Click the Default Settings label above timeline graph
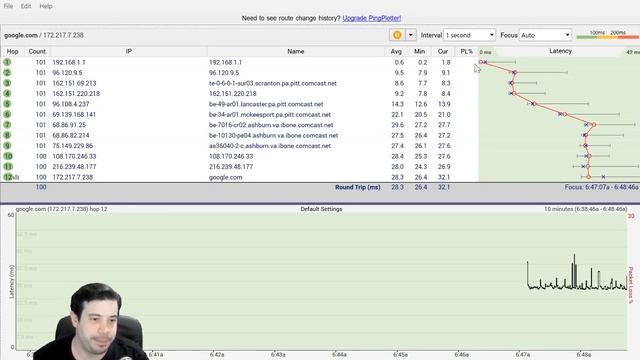Image resolution: width=640 pixels, height=360 pixels. (321, 209)
